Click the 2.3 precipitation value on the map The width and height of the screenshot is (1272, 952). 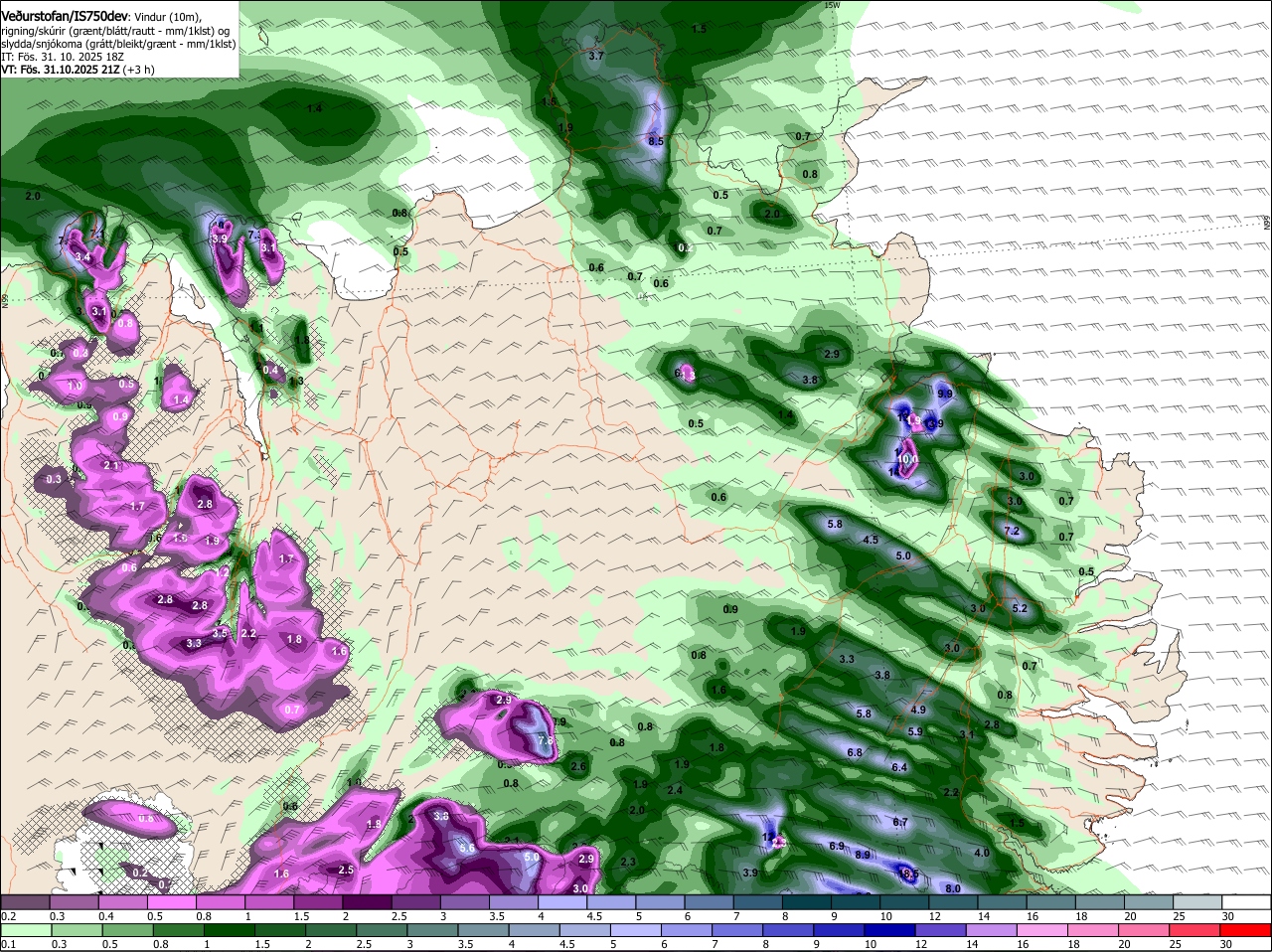(x=627, y=862)
